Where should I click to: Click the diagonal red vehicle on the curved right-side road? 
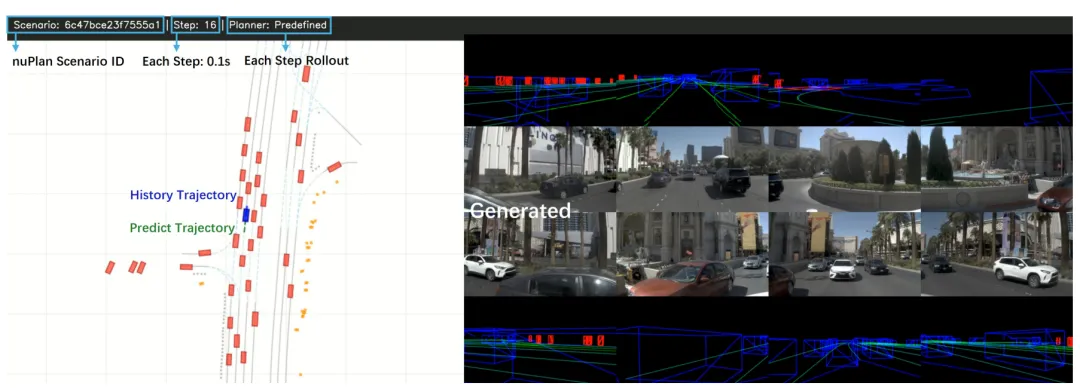point(334,166)
